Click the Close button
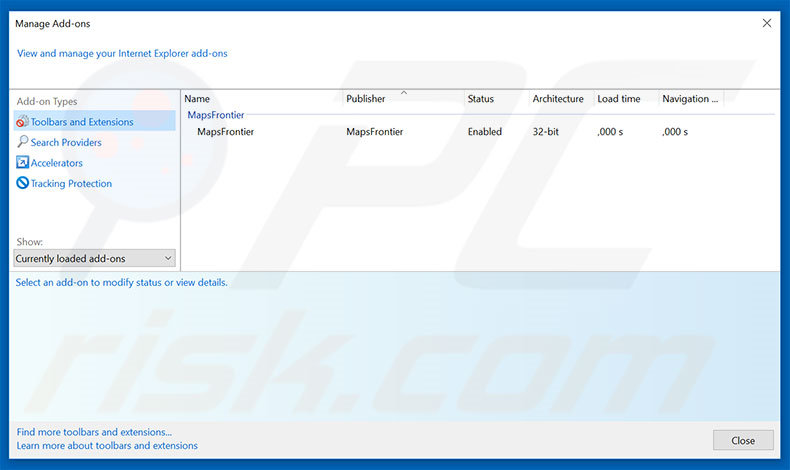This screenshot has height=470, width=790. [x=743, y=440]
